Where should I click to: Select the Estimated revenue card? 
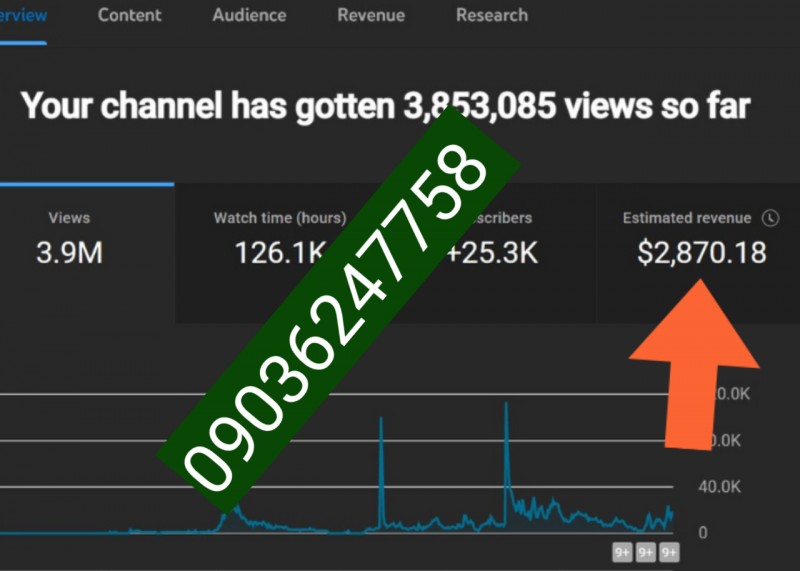(699, 253)
